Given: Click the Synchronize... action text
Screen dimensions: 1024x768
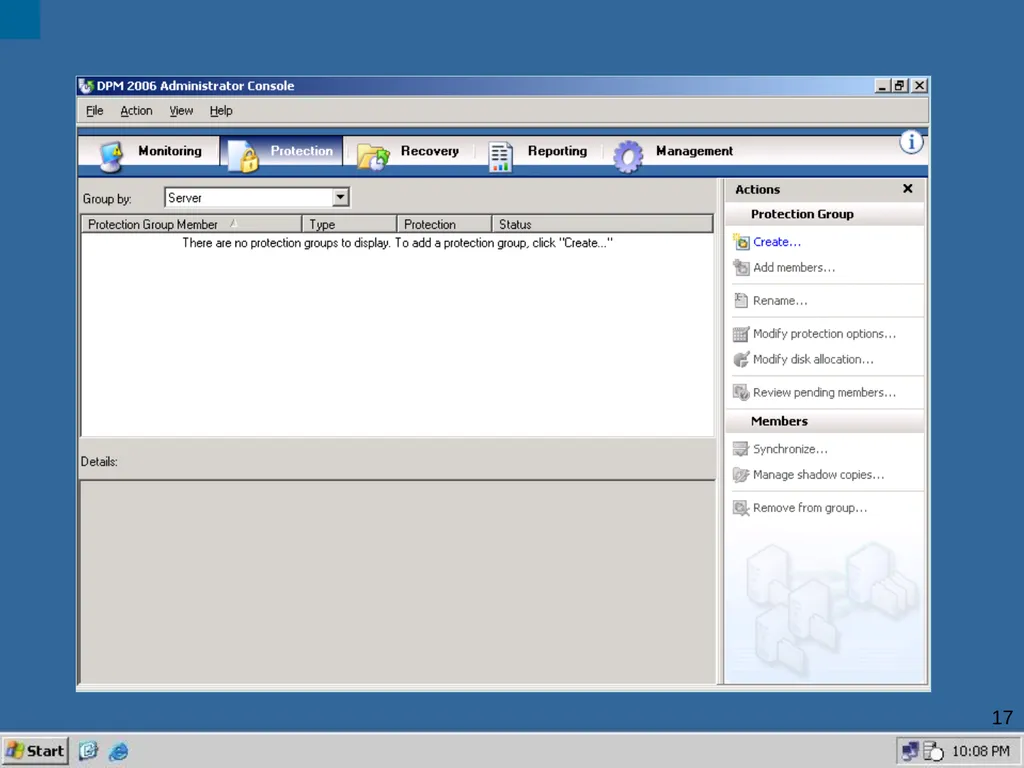Looking at the screenshot, I should click(x=790, y=449).
